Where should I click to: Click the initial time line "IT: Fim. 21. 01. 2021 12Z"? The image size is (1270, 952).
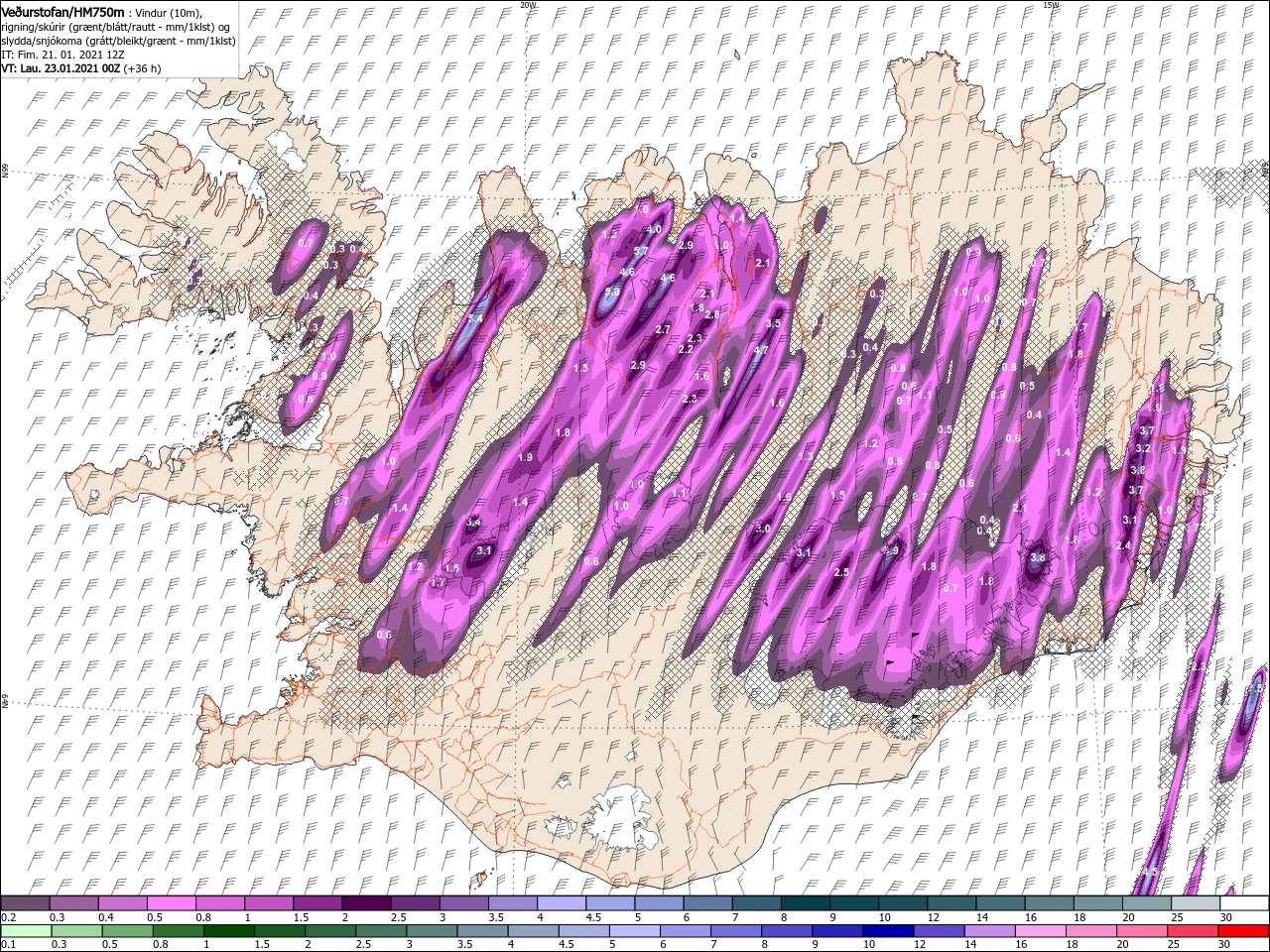[63, 55]
